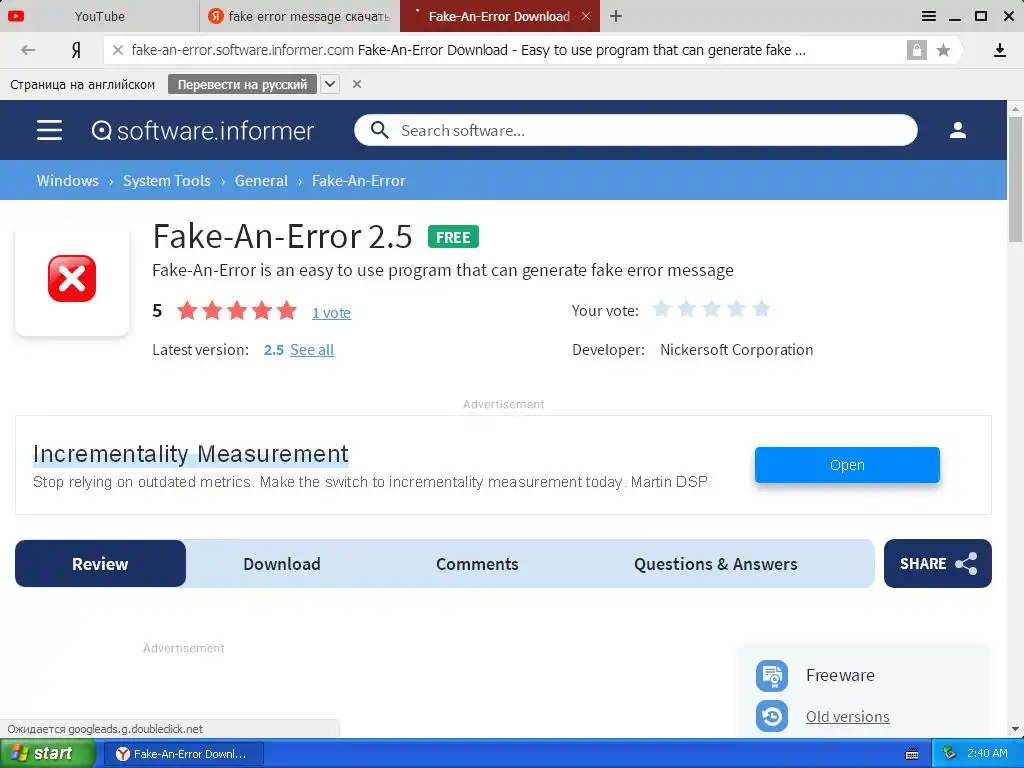This screenshot has height=768, width=1024.
Task: Rate two stars in Your vote
Action: (686, 309)
